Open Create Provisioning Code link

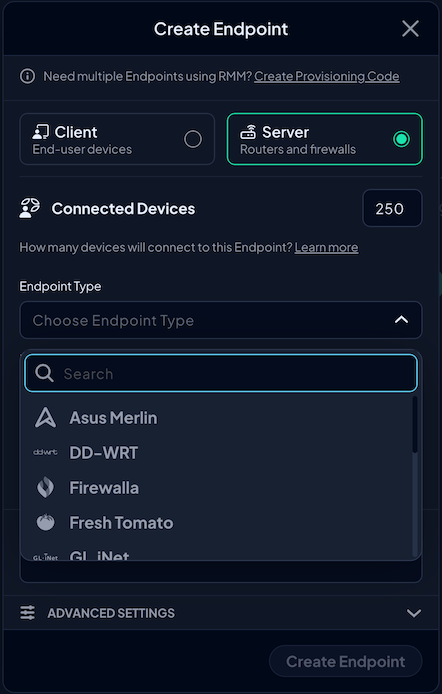click(x=327, y=76)
